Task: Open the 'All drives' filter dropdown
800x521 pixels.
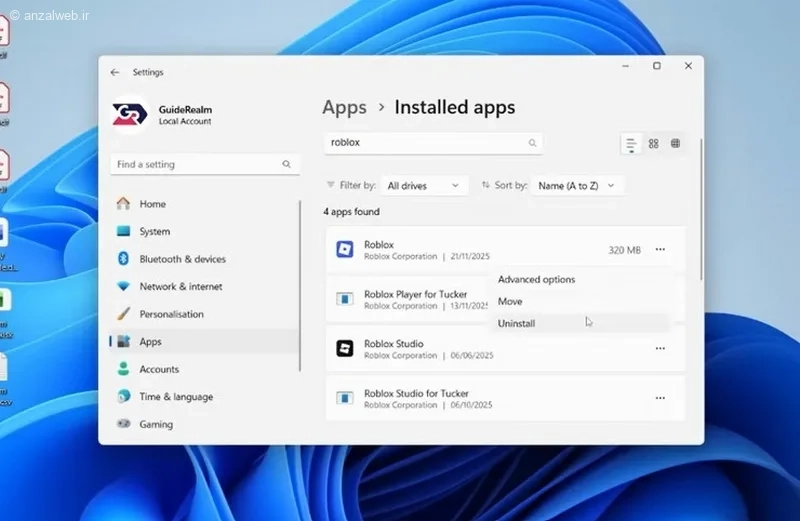Action: [423, 186]
